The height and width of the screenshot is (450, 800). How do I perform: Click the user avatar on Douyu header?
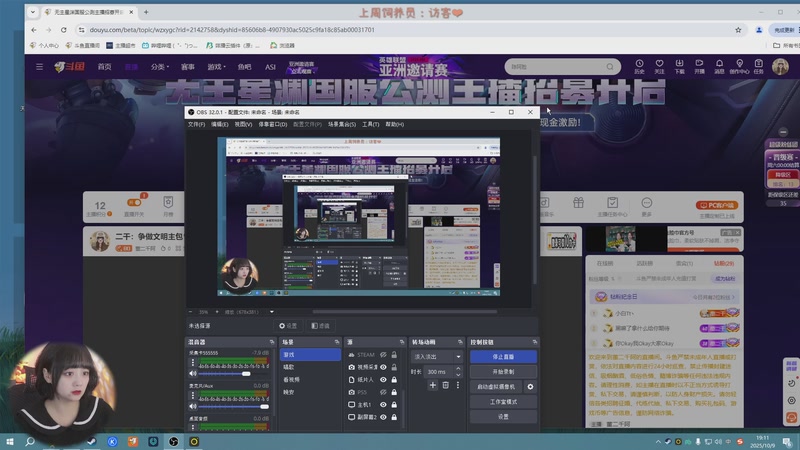(780, 66)
